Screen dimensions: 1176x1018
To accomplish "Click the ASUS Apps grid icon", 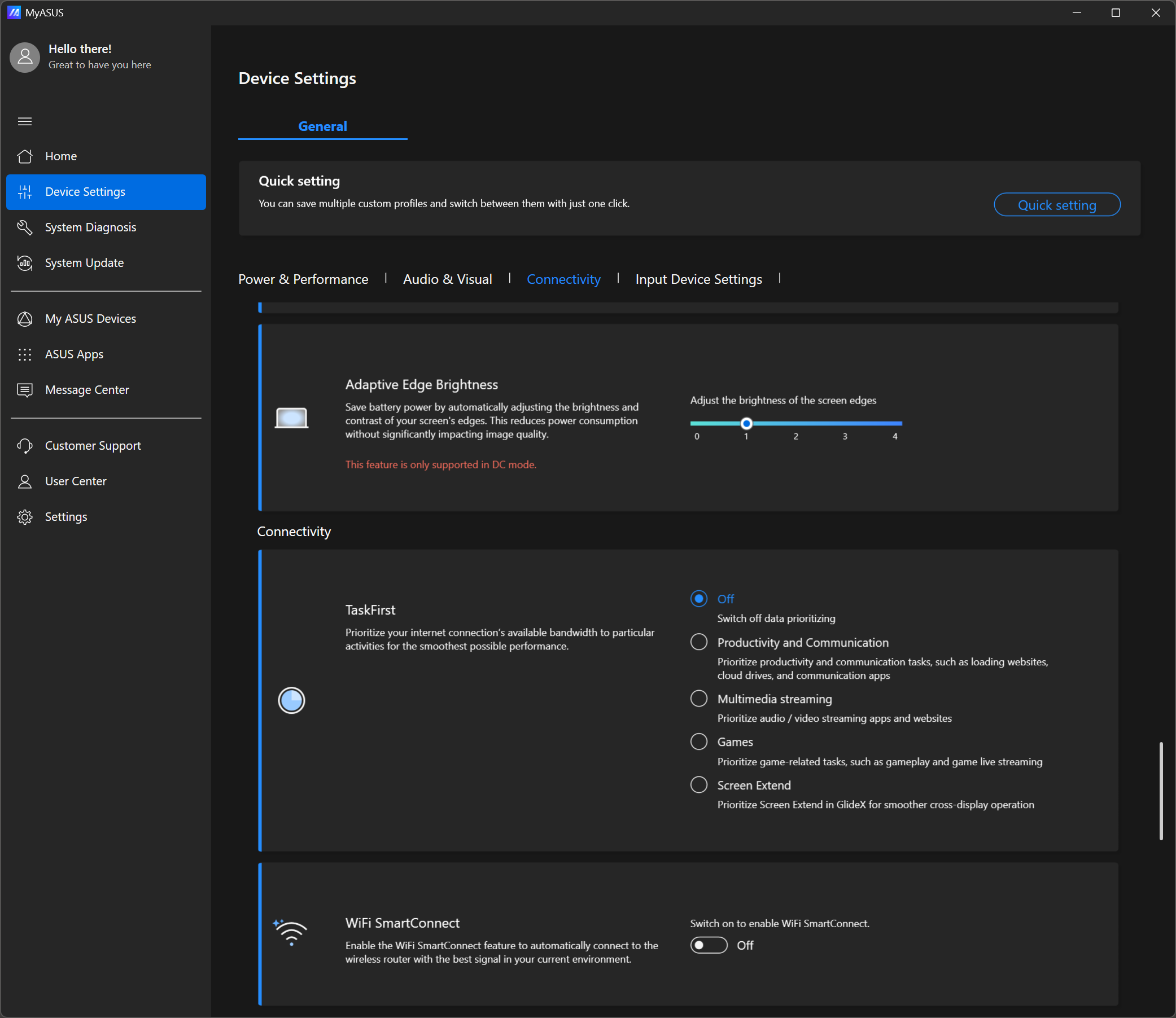I will (24, 354).
